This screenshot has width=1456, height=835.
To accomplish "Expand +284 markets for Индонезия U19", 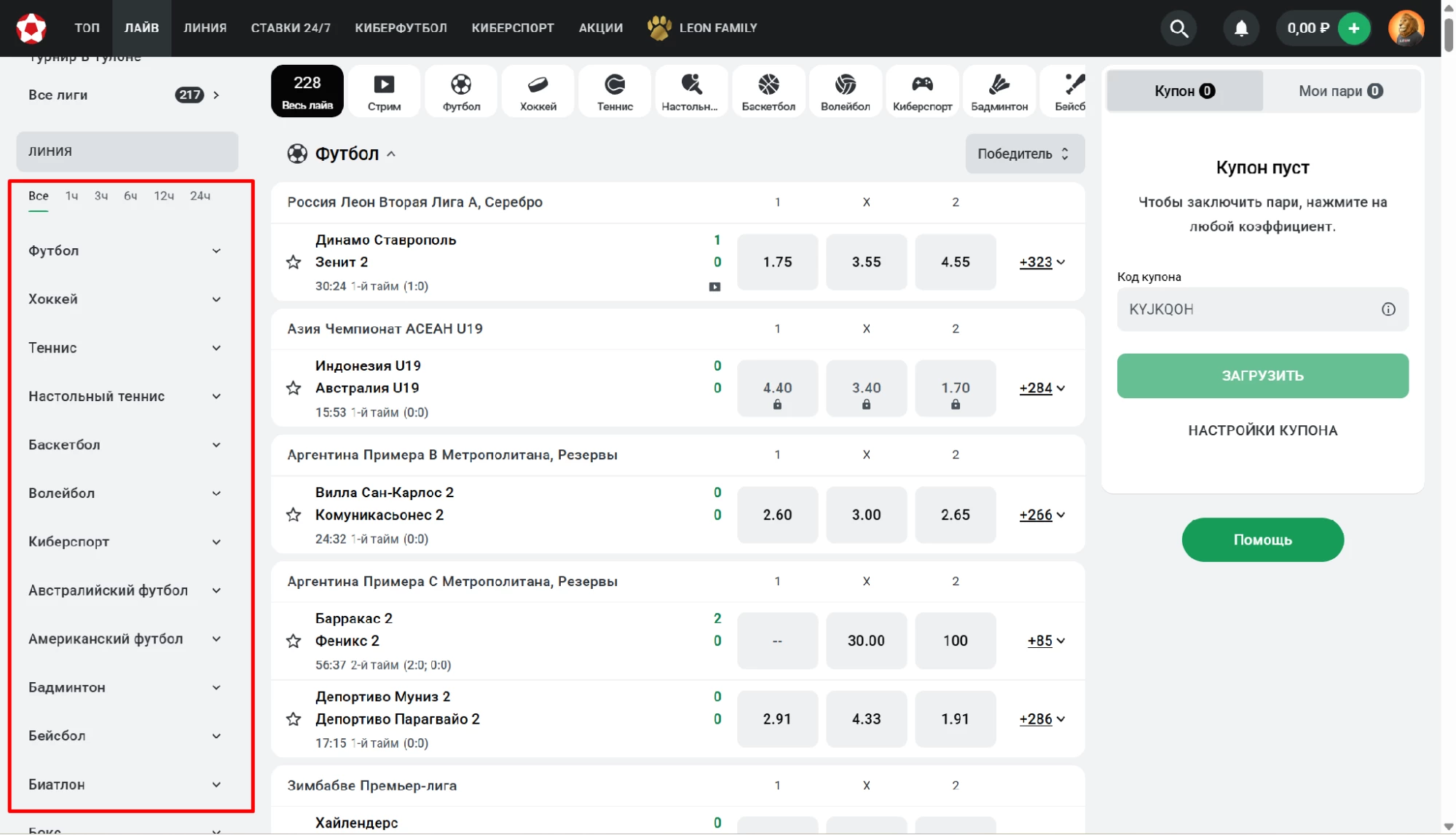I will (1042, 388).
